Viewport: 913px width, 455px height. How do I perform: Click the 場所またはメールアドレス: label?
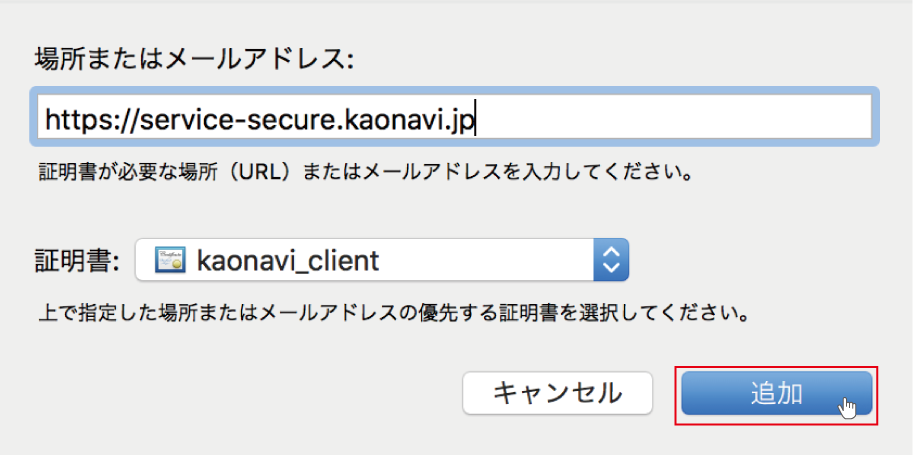point(194,59)
